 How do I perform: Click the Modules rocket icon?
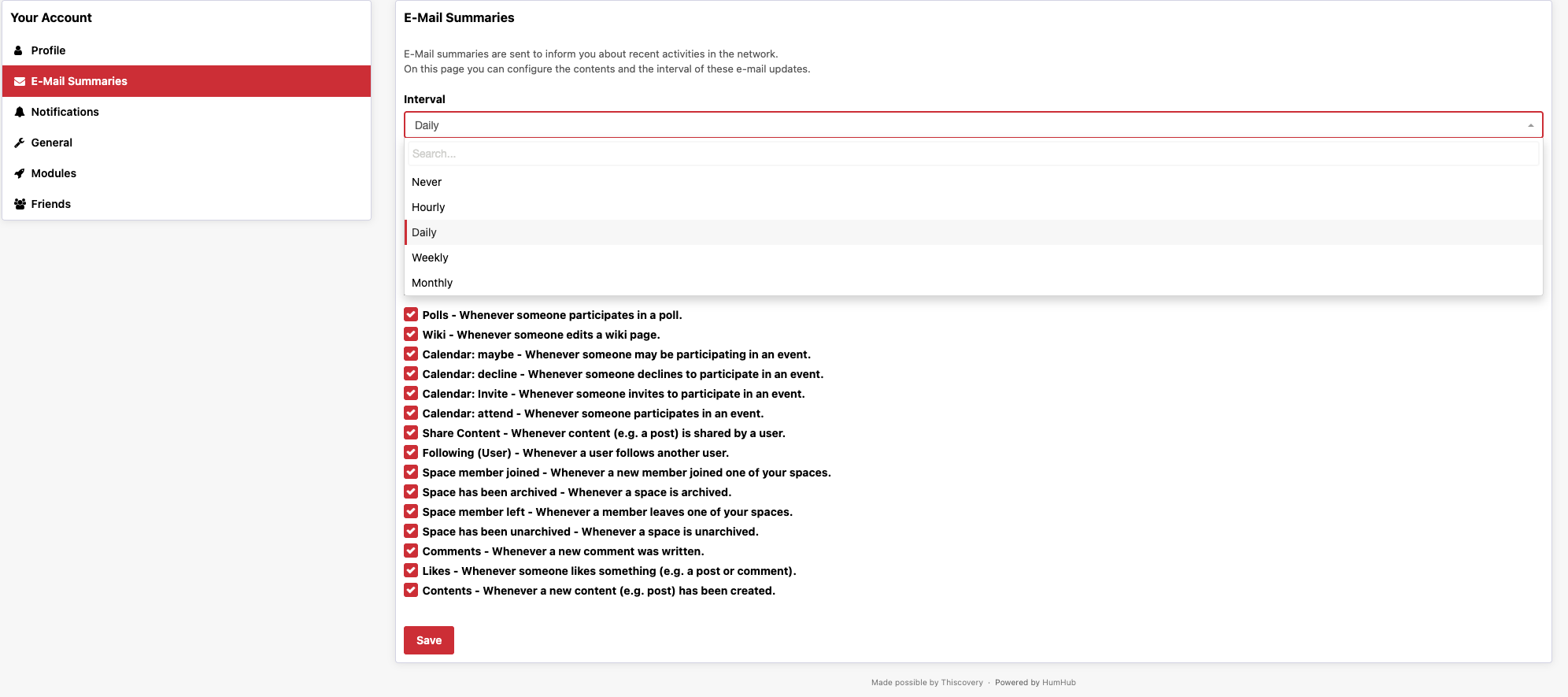(x=20, y=173)
